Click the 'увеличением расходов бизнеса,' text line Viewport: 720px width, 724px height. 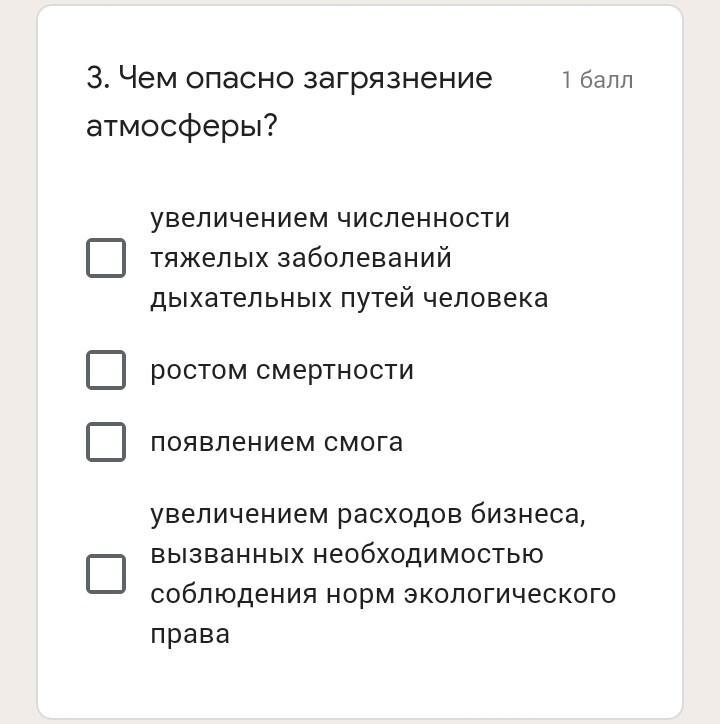[368, 514]
